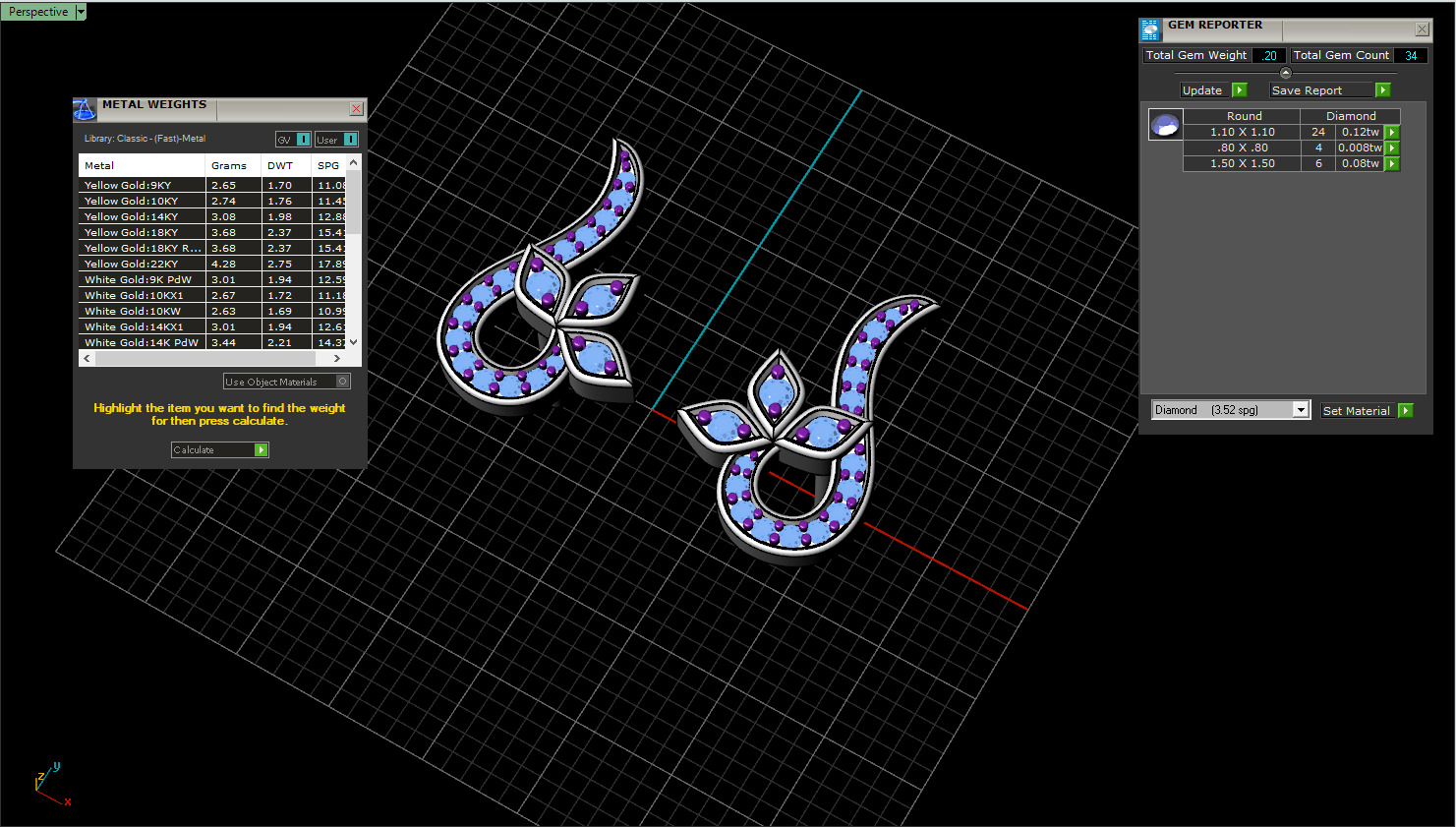Close the Gem Reporter panel
This screenshot has width=1456, height=827.
1422,30
